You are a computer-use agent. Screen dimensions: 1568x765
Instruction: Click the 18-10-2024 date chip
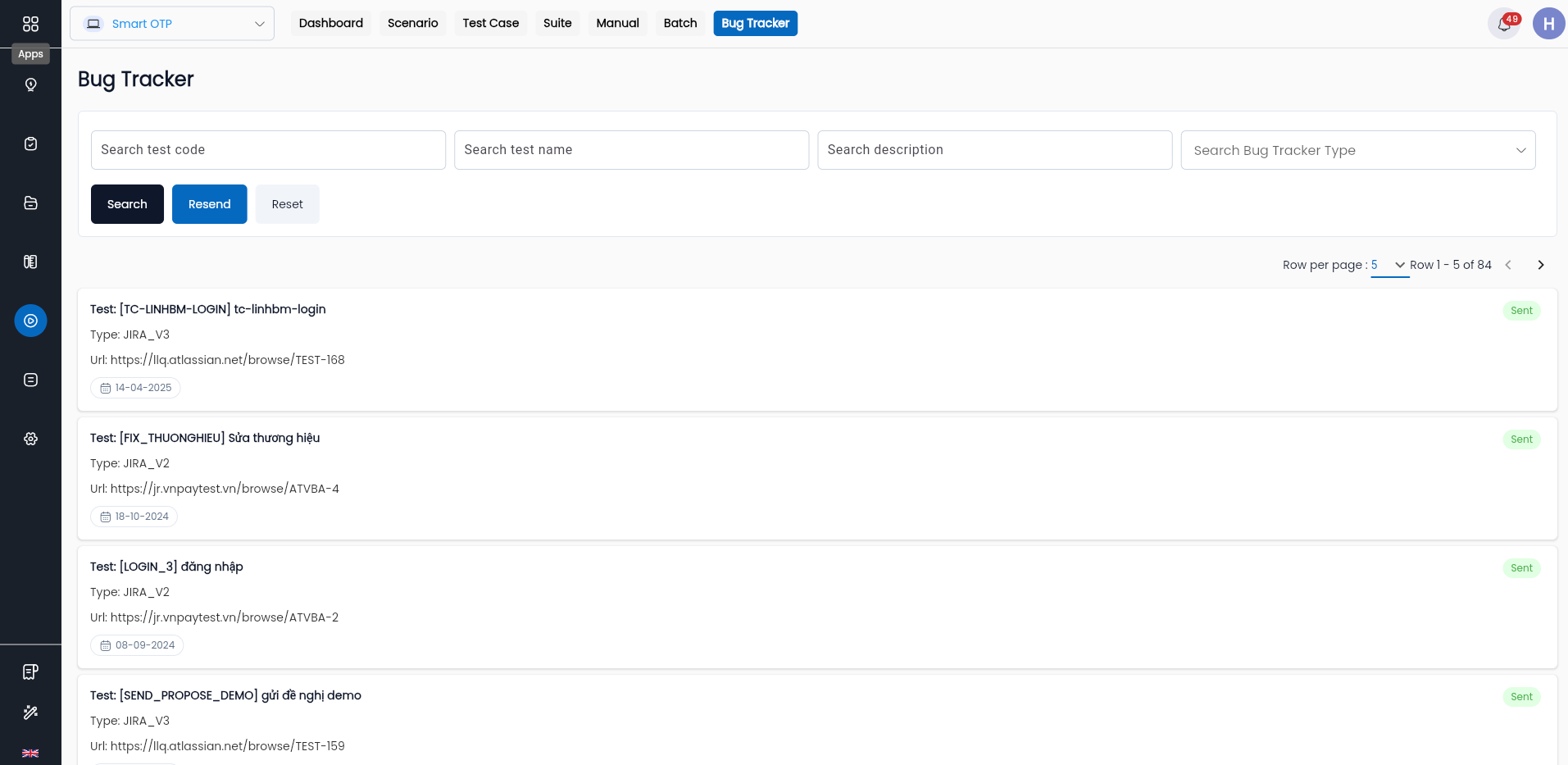coord(134,517)
